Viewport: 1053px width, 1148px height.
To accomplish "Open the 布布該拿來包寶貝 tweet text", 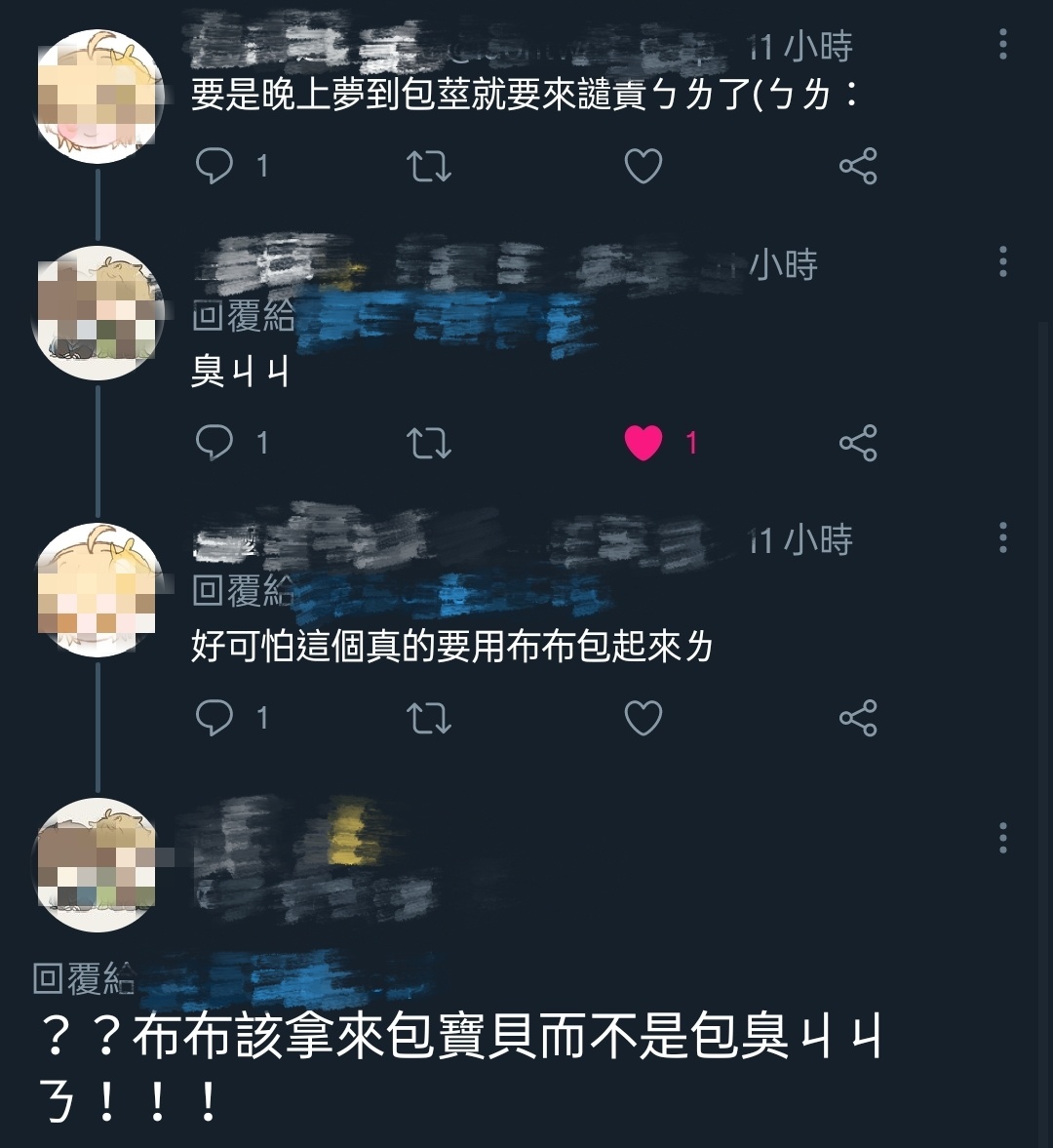I will [461, 1068].
